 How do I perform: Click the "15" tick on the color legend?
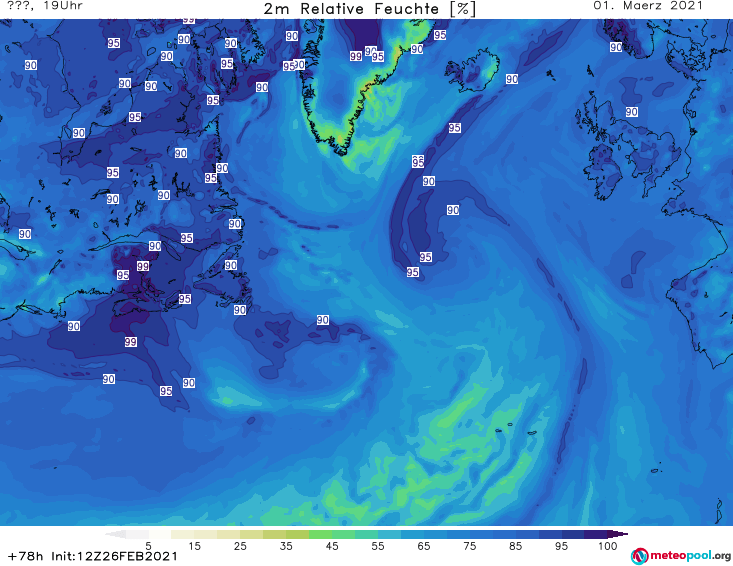[x=194, y=546]
